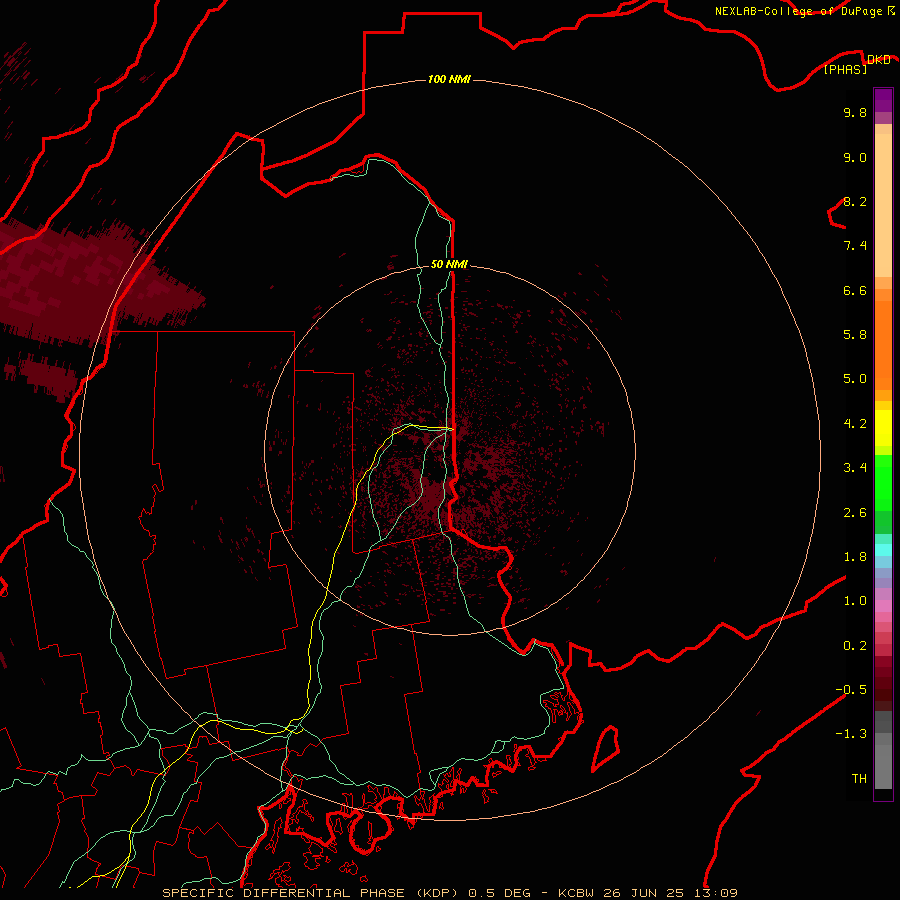Click the 7.4 scale value
Image resolution: width=900 pixels, height=900 pixels.
[855, 246]
